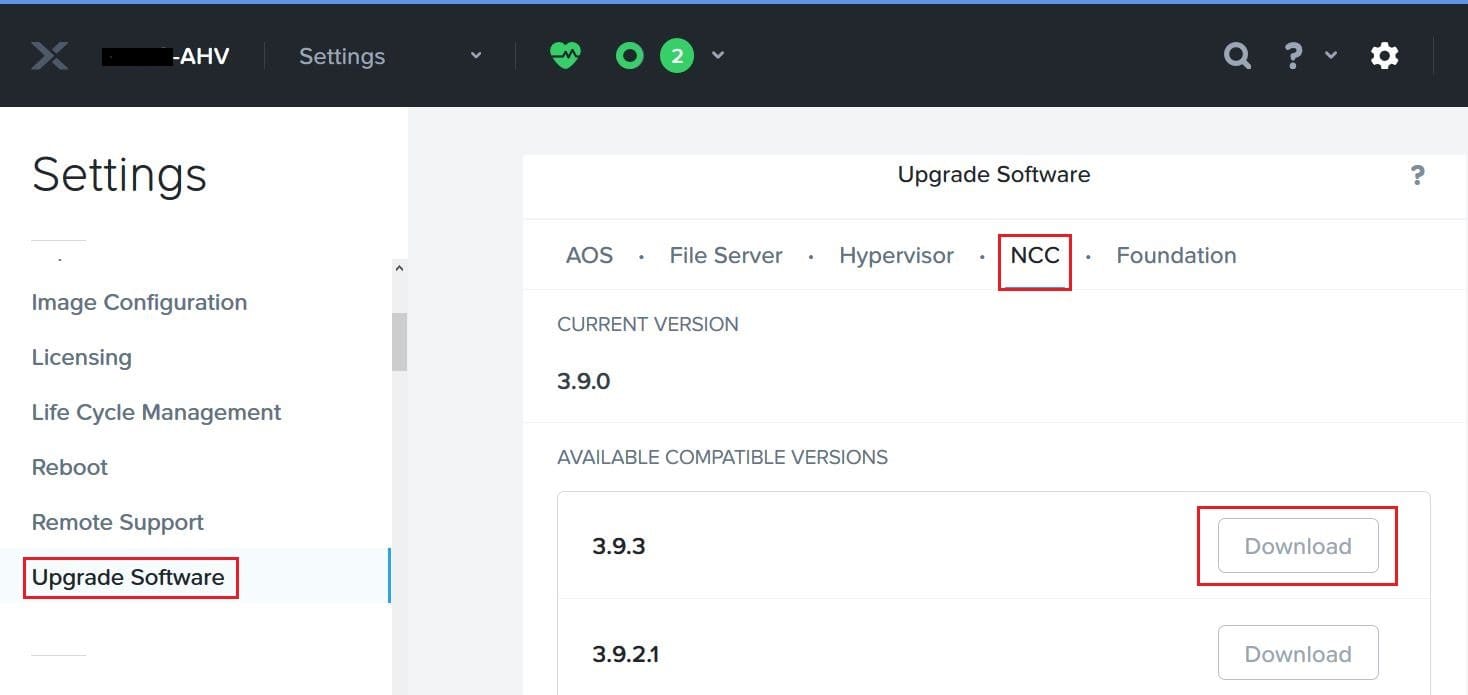
Task: Open Image Configuration in sidebar
Action: pos(139,302)
